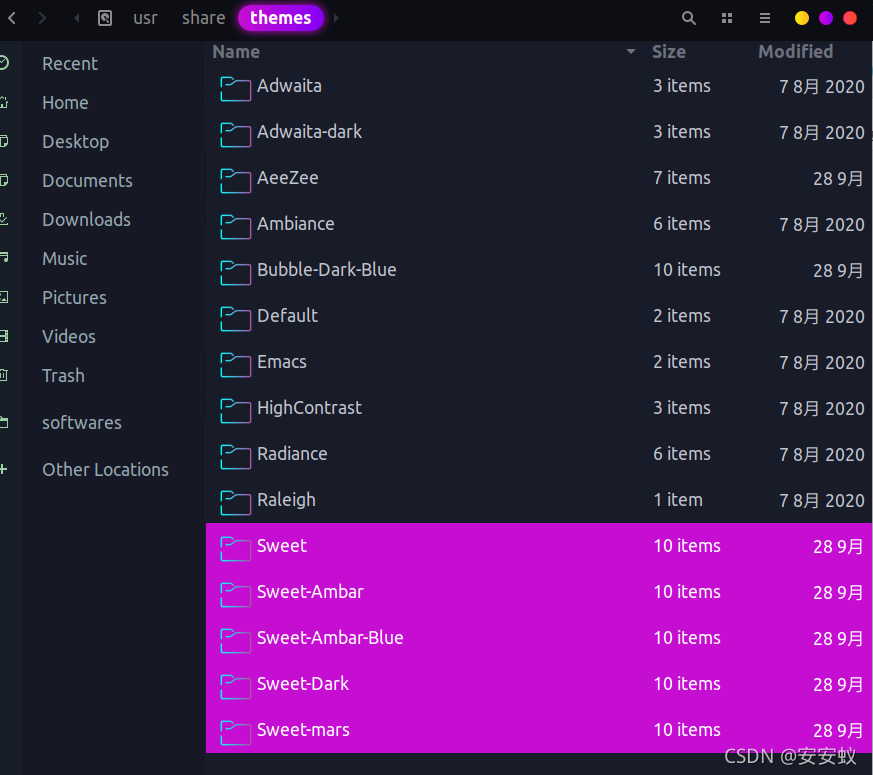This screenshot has width=873, height=775.
Task: Open the hamburger menu
Action: coord(765,18)
